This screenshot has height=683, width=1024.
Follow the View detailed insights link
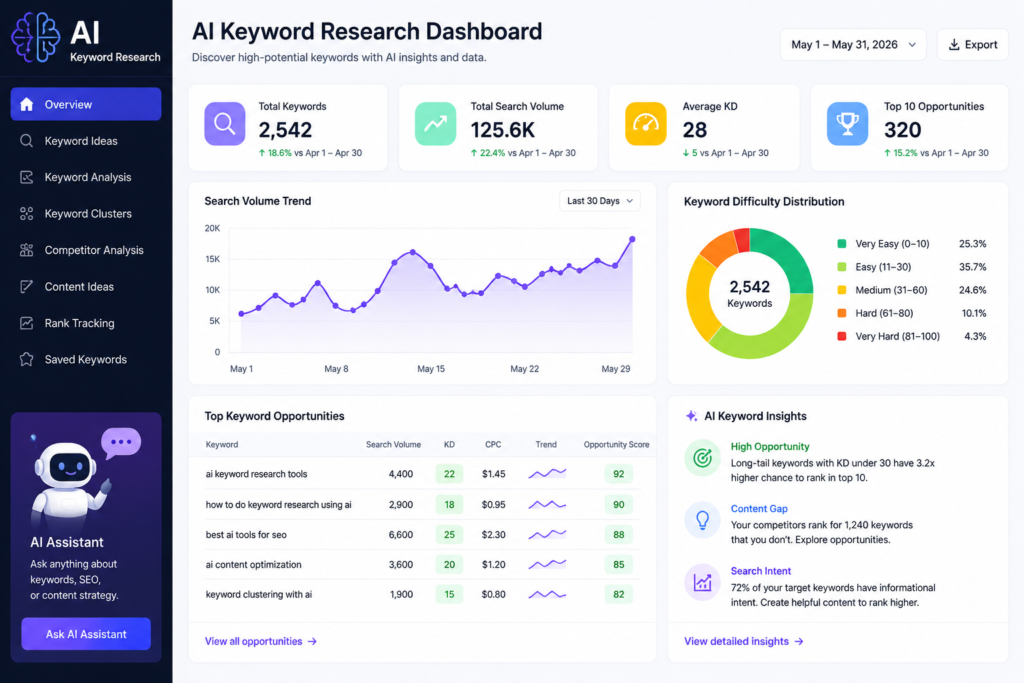click(x=743, y=641)
